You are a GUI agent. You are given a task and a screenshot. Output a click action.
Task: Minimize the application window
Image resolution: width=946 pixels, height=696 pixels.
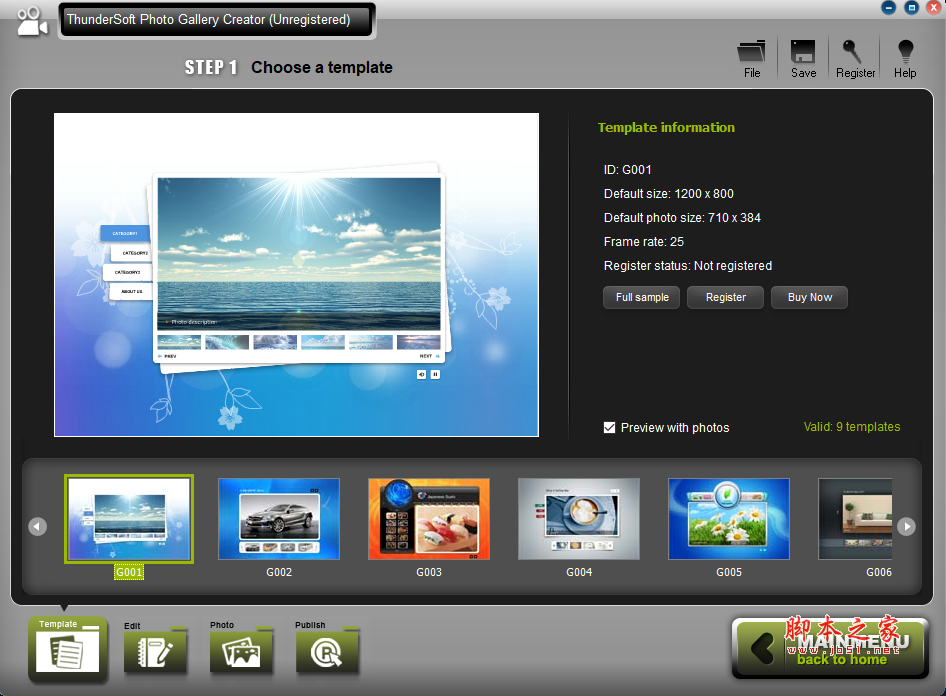tap(888, 8)
